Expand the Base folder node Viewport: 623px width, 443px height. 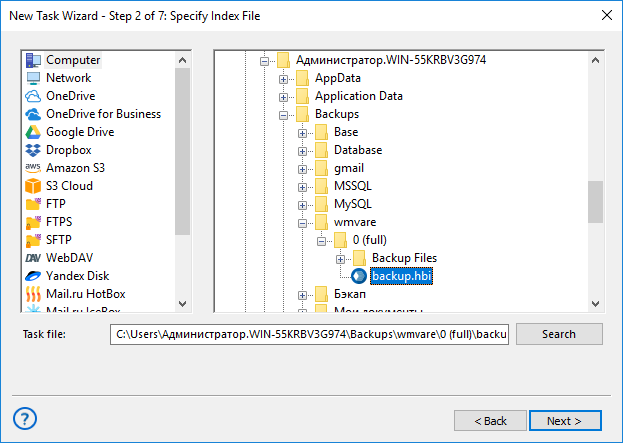point(302,133)
